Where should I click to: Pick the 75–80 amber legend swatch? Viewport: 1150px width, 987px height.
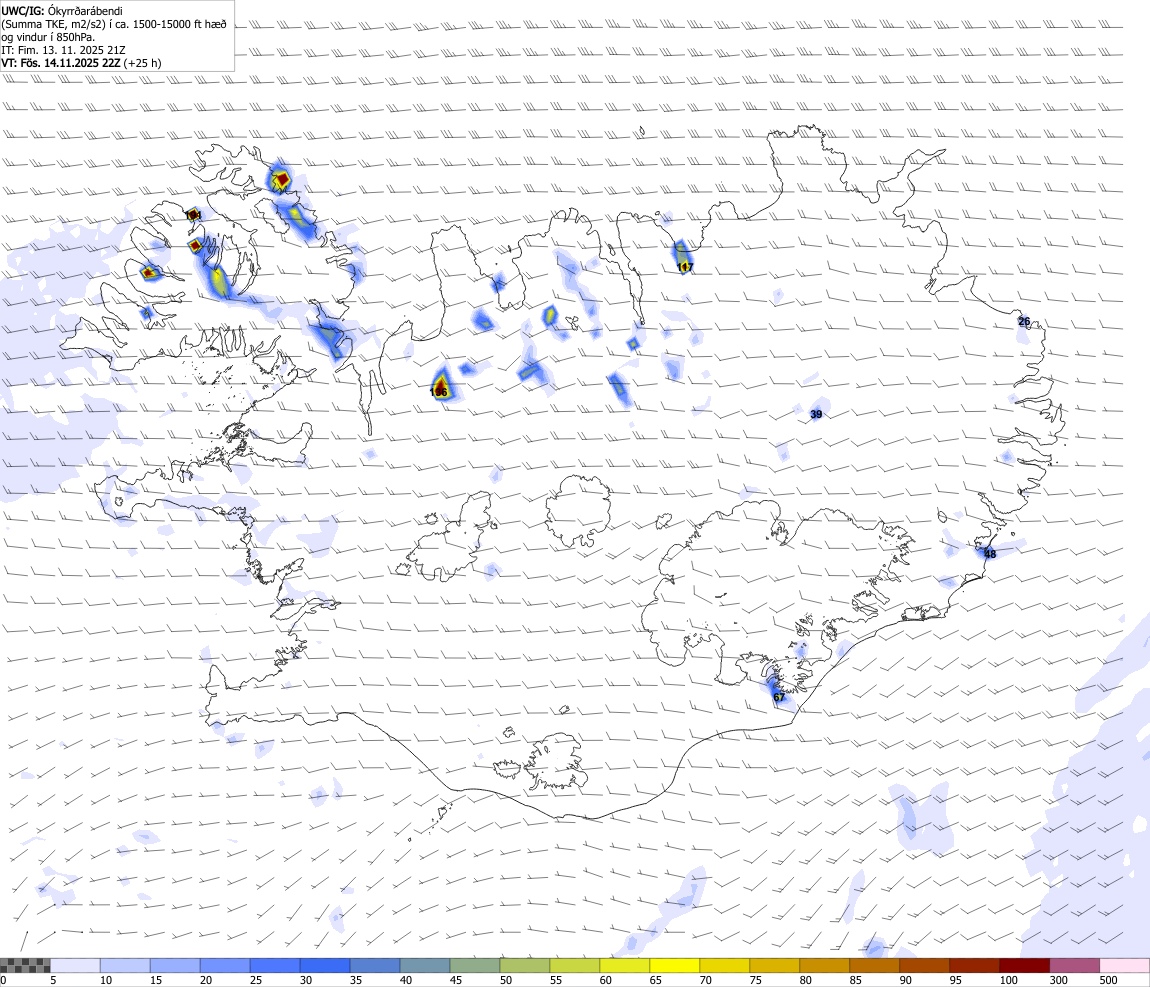click(x=774, y=965)
